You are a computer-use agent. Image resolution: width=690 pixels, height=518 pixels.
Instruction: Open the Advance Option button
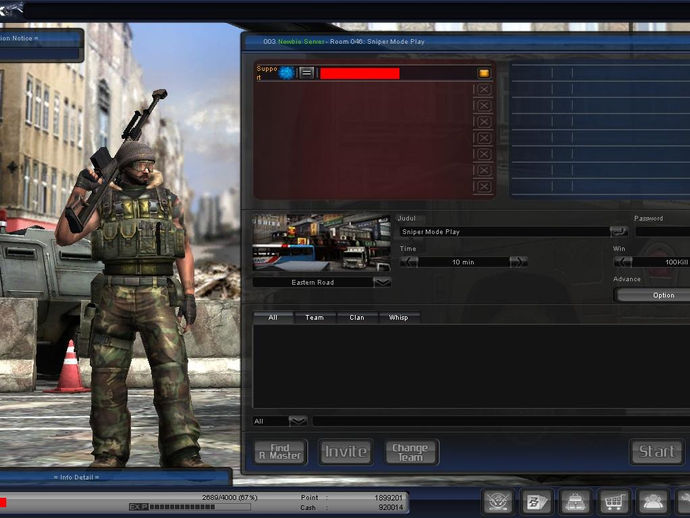click(x=653, y=295)
